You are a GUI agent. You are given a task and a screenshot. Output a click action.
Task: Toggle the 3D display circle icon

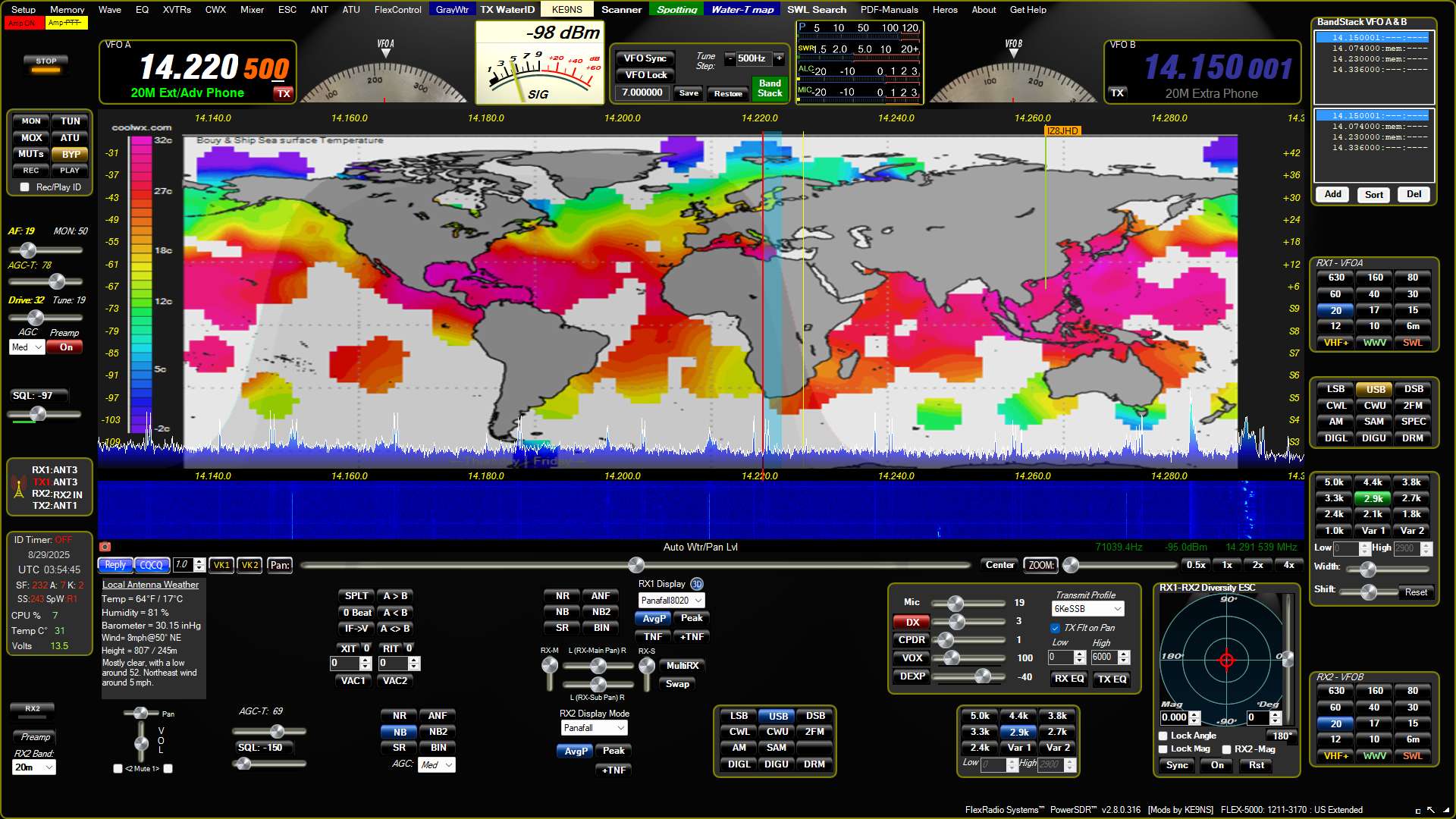coord(696,584)
